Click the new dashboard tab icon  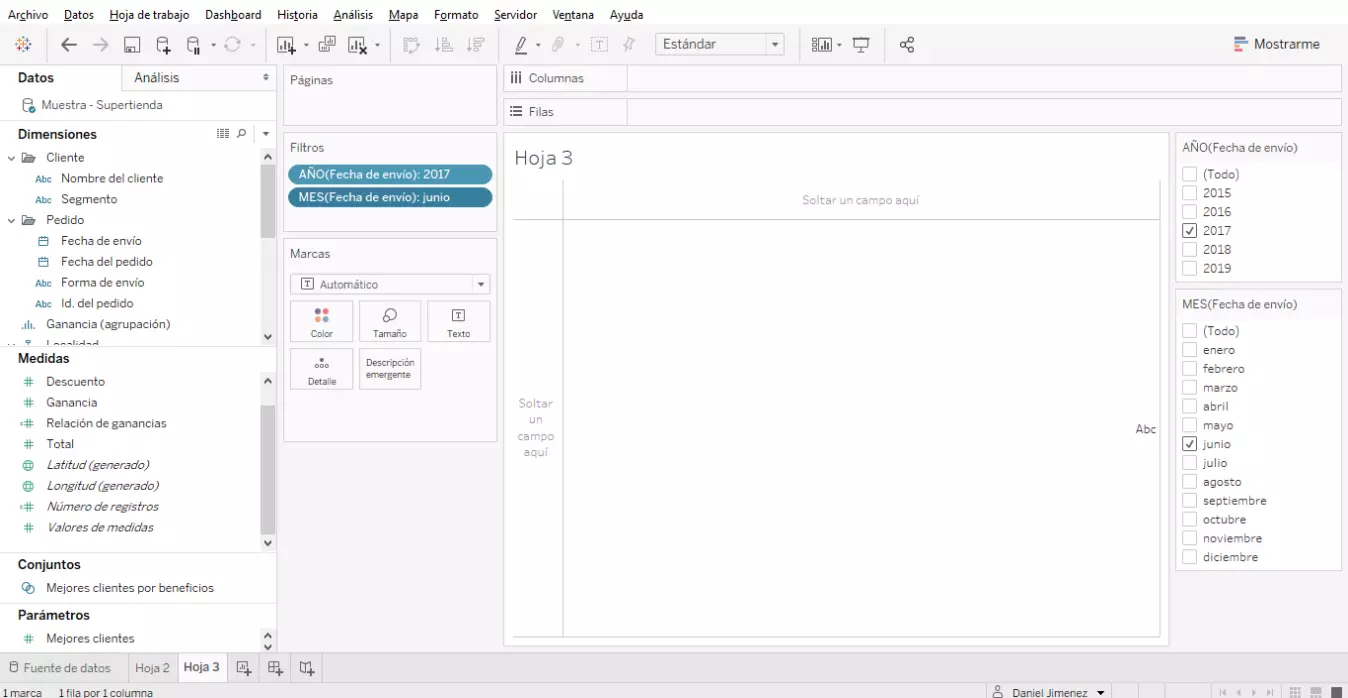[x=275, y=668]
